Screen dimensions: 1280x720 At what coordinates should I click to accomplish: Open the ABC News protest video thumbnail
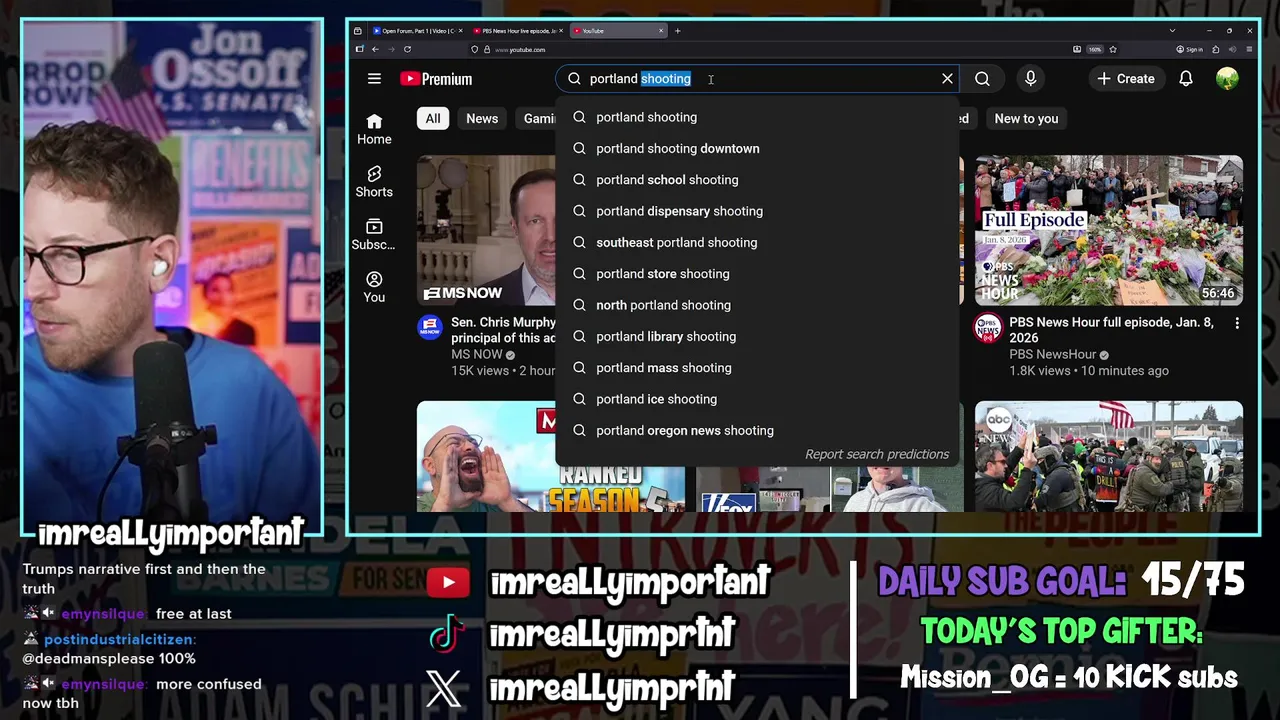1109,456
